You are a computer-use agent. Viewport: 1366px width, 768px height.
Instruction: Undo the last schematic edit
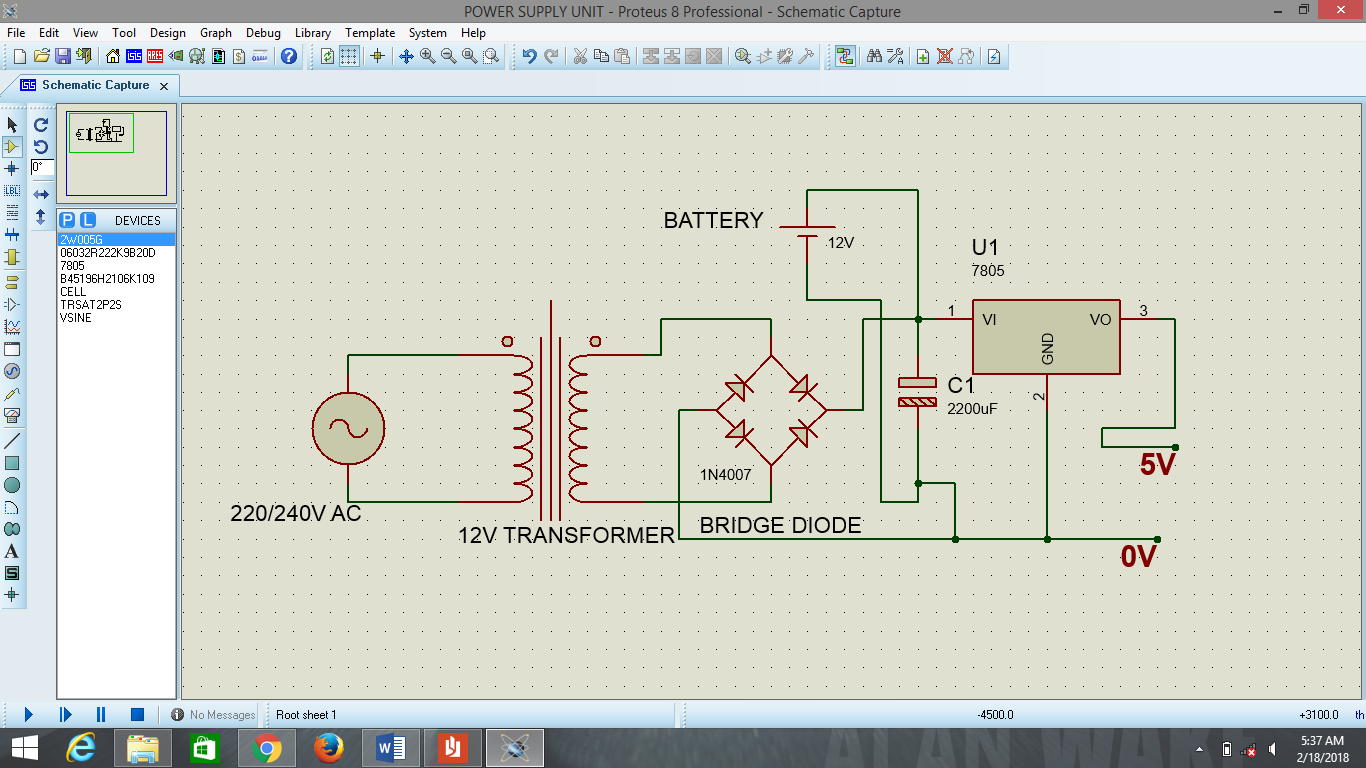pyautogui.click(x=528, y=56)
